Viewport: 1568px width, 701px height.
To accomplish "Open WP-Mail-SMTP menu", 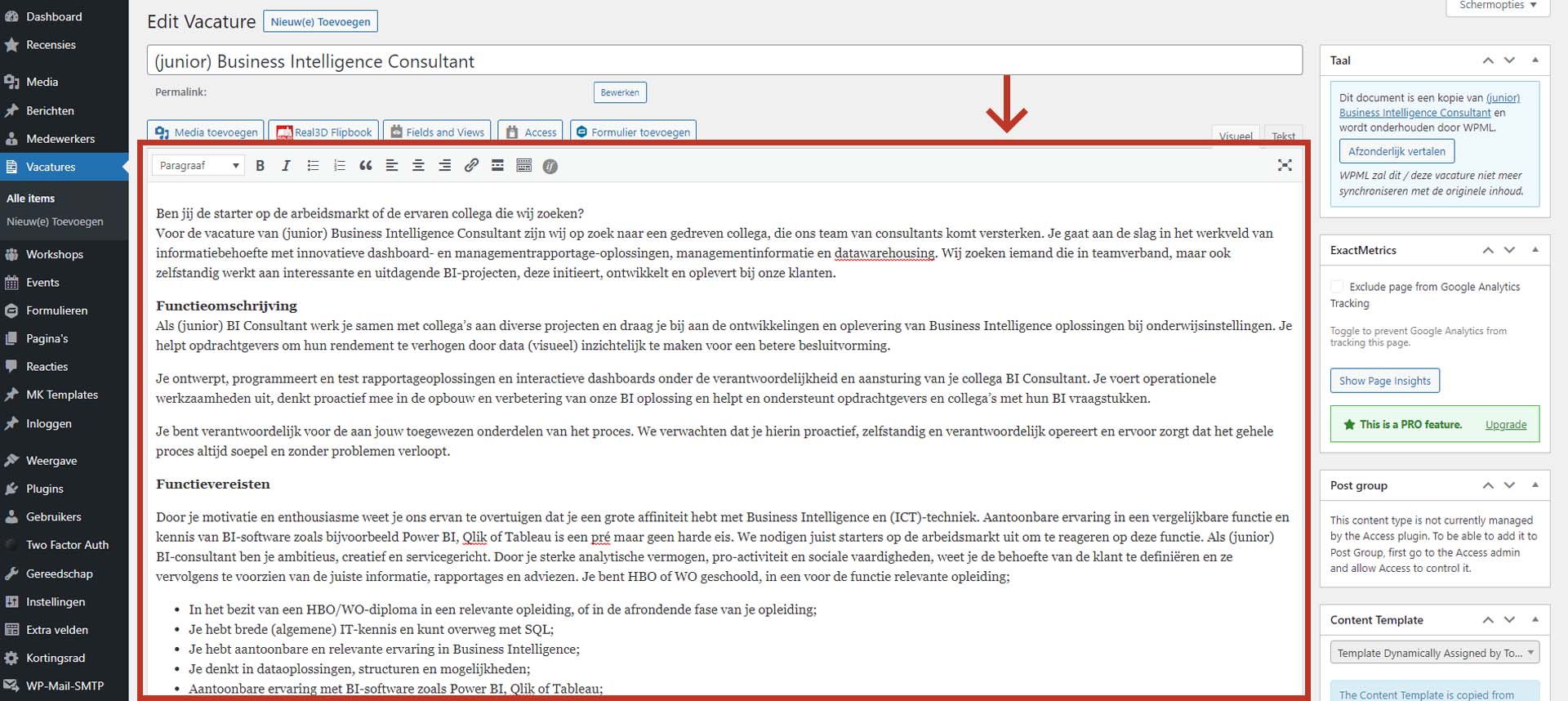I will click(64, 686).
